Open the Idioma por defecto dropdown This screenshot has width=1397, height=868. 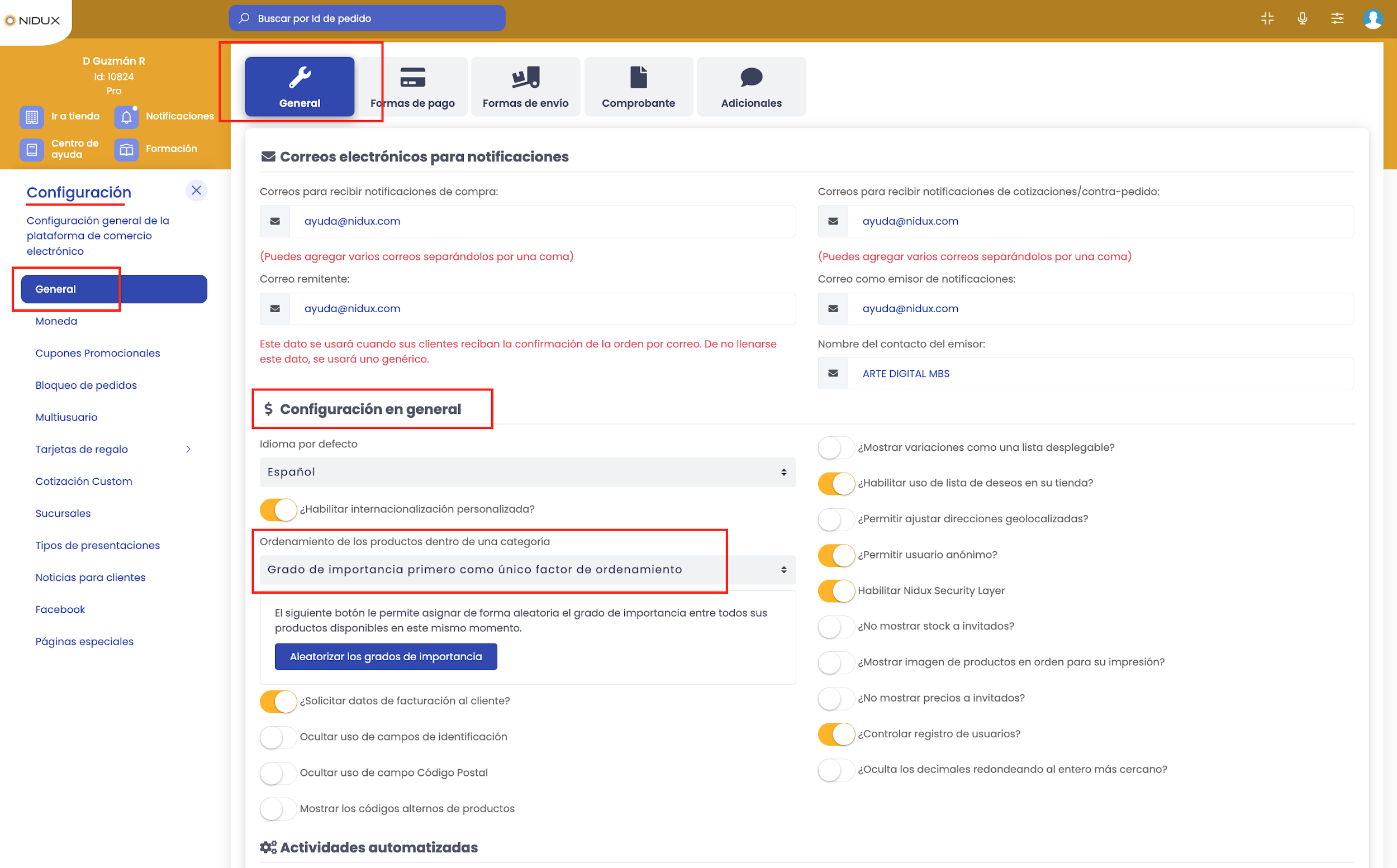pyautogui.click(x=527, y=472)
